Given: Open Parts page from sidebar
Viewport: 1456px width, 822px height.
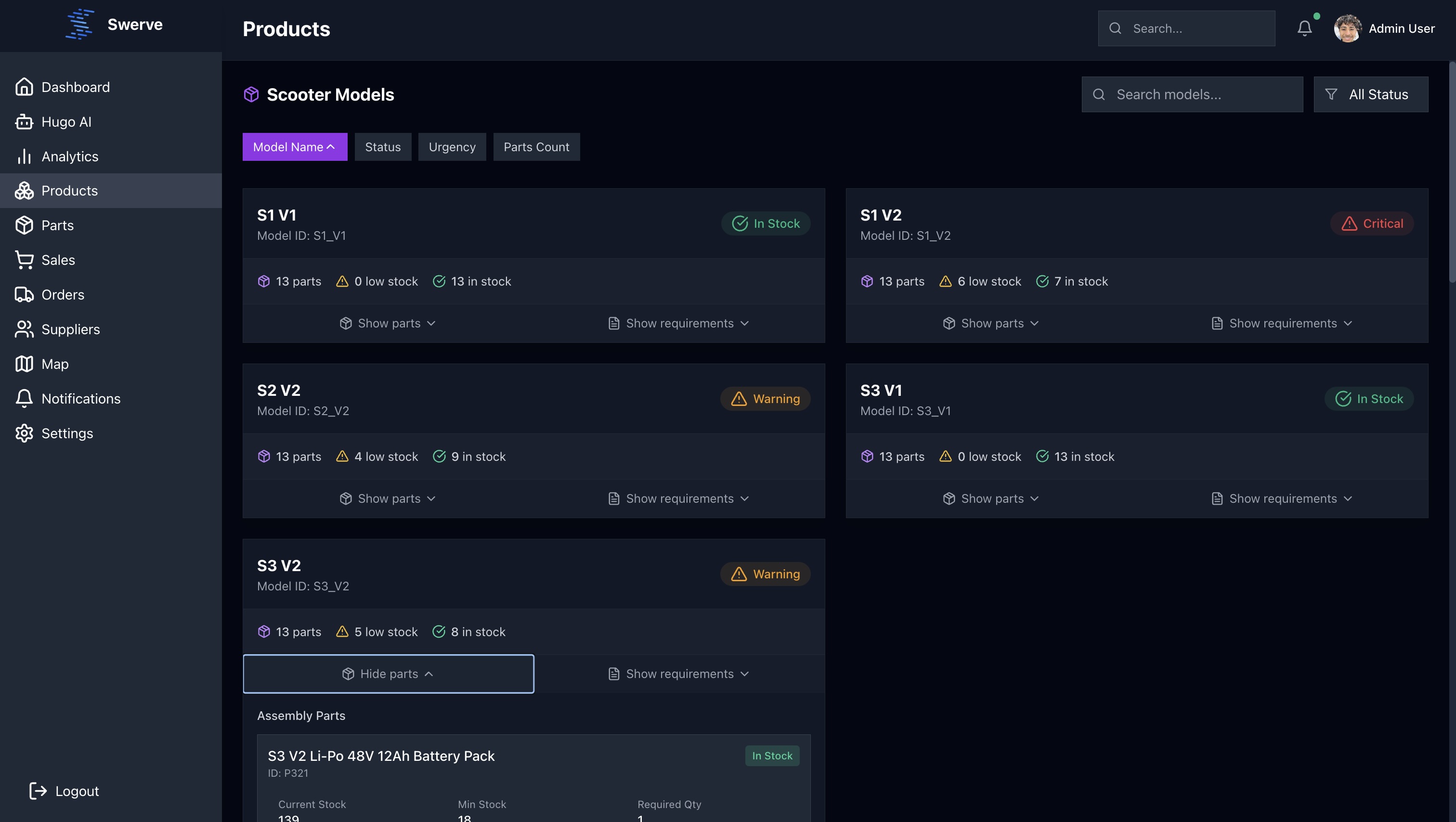Looking at the screenshot, I should point(57,225).
